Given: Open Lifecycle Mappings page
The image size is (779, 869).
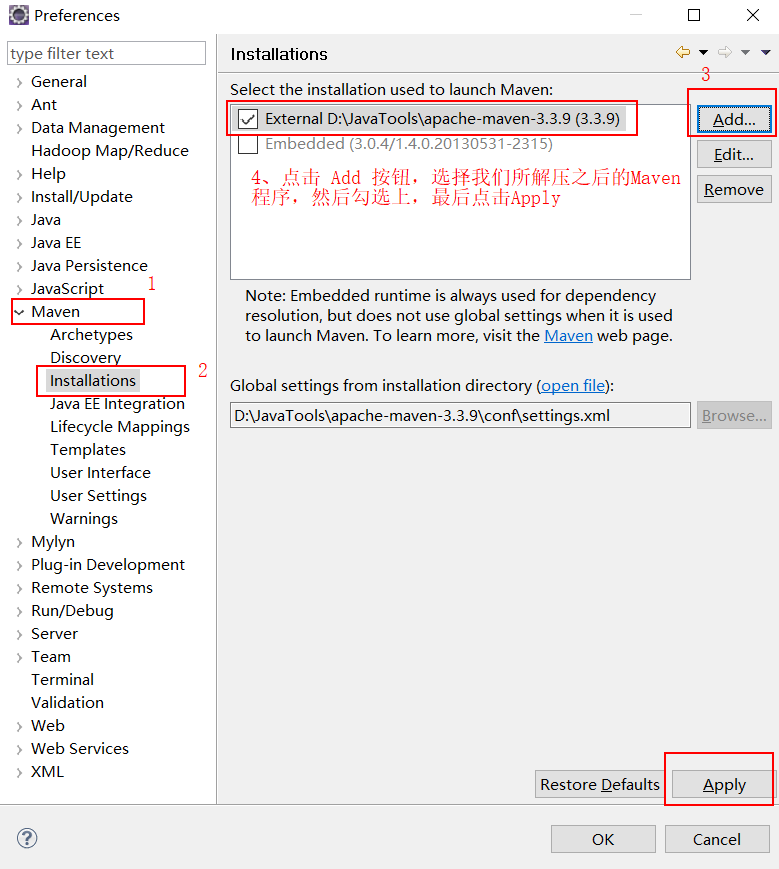Looking at the screenshot, I should (120, 427).
